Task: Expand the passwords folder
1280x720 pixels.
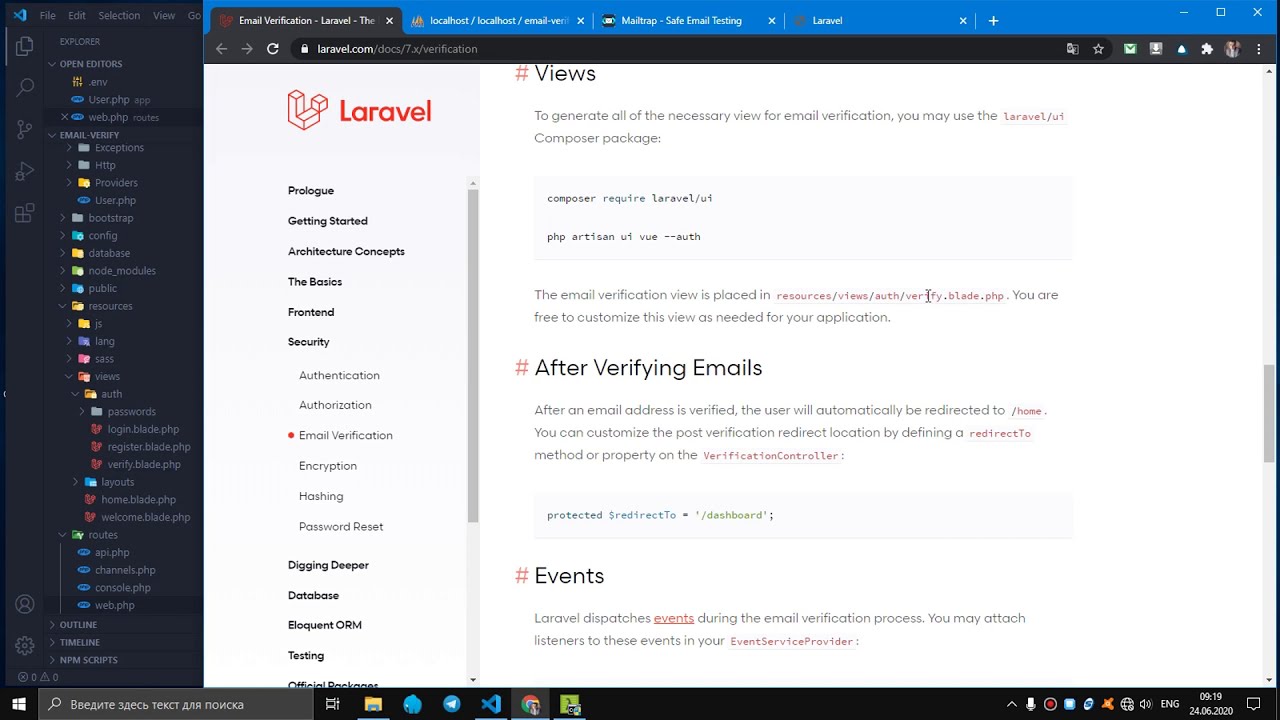Action: [131, 411]
